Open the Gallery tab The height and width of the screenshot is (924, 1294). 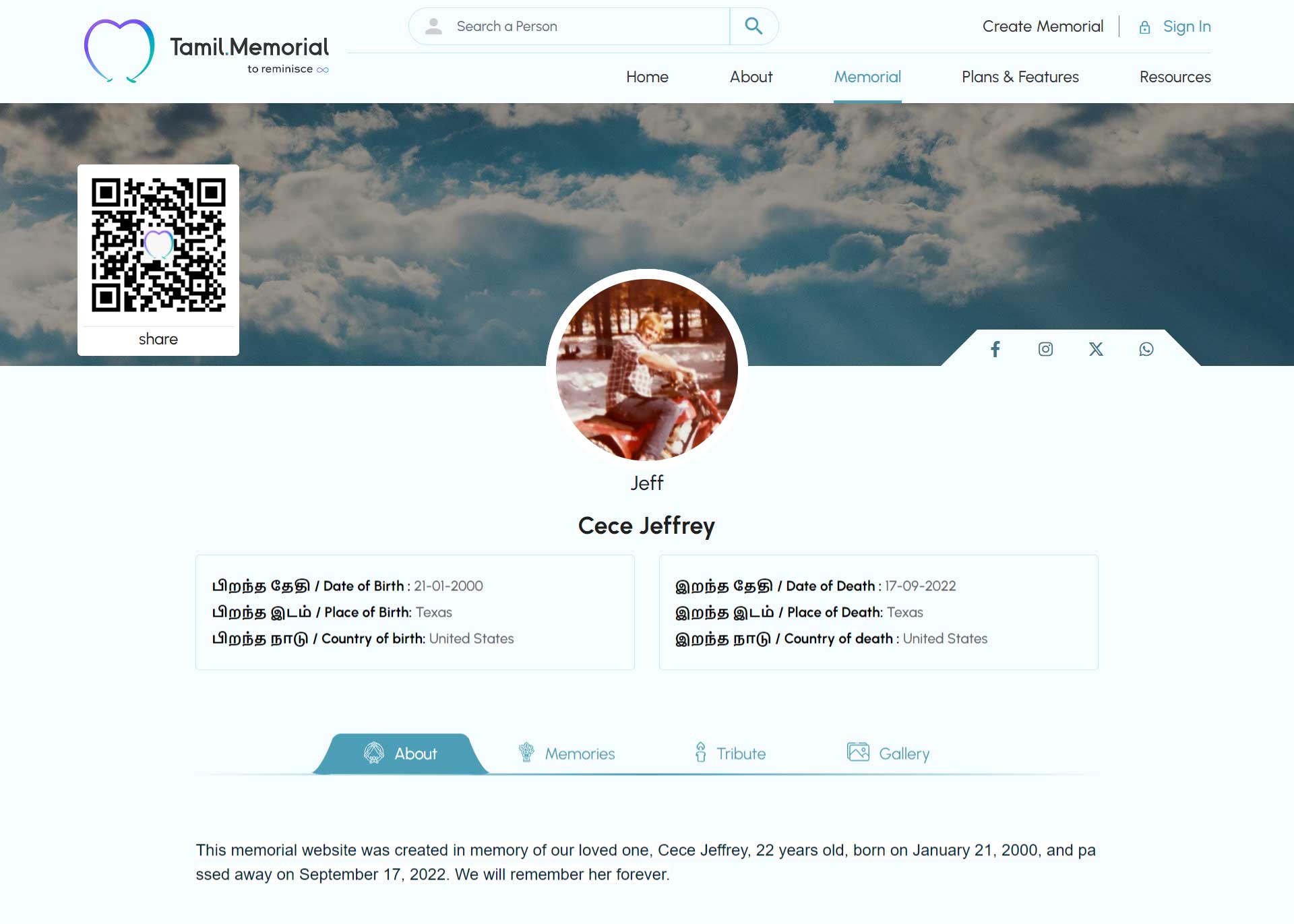point(888,753)
